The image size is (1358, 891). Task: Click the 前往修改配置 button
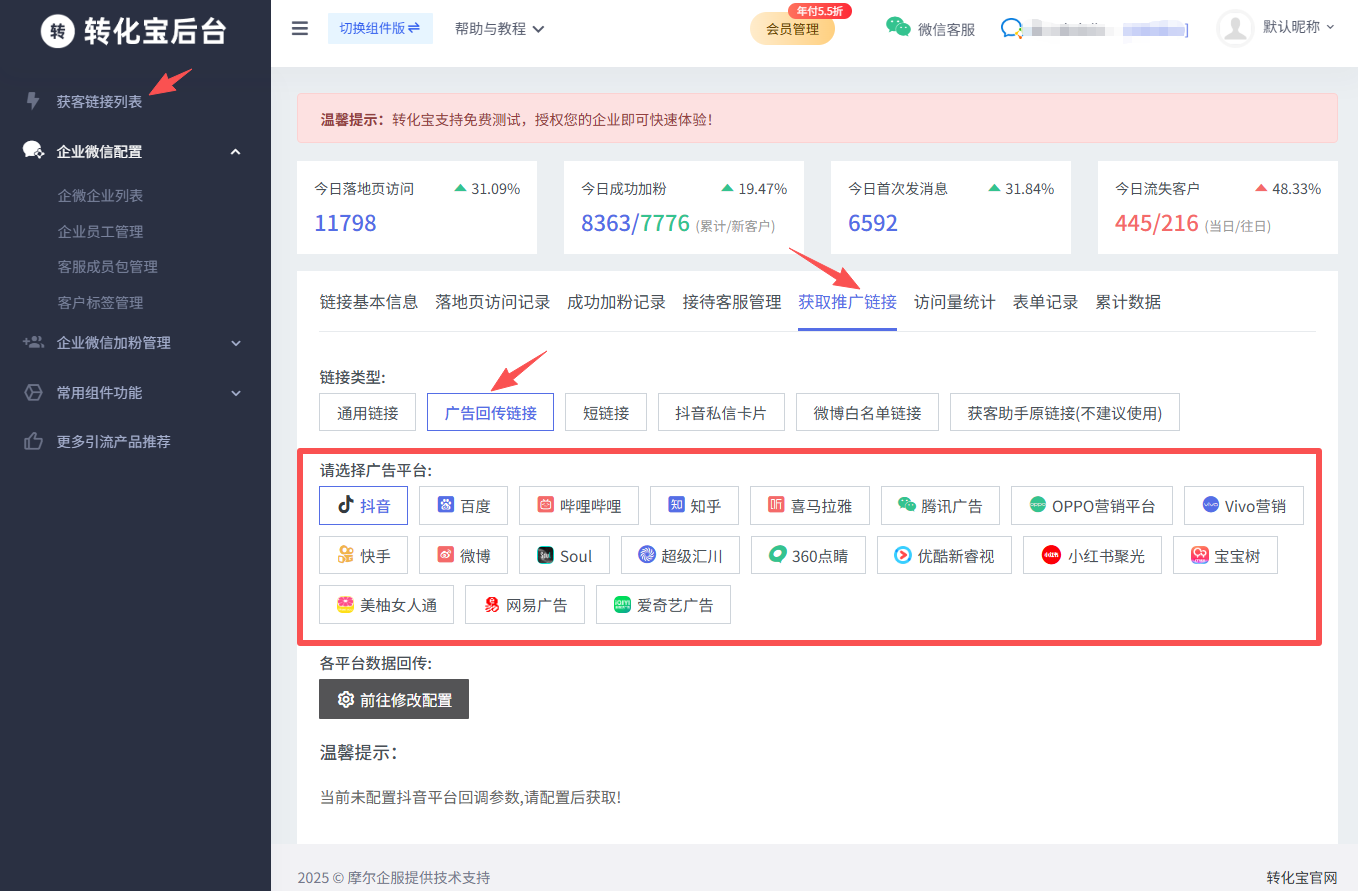pyautogui.click(x=394, y=700)
